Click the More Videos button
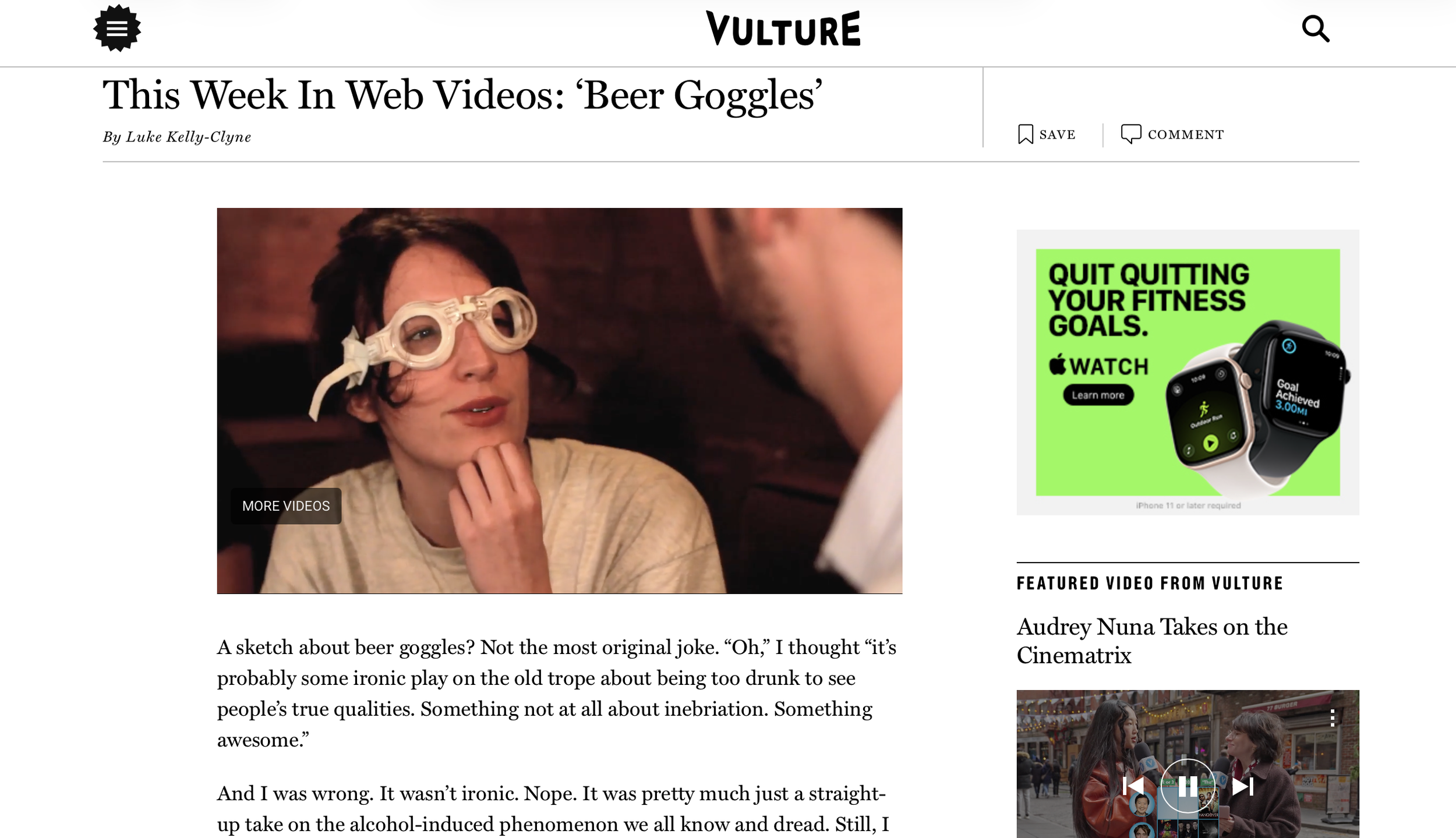1456x838 pixels. coord(286,505)
